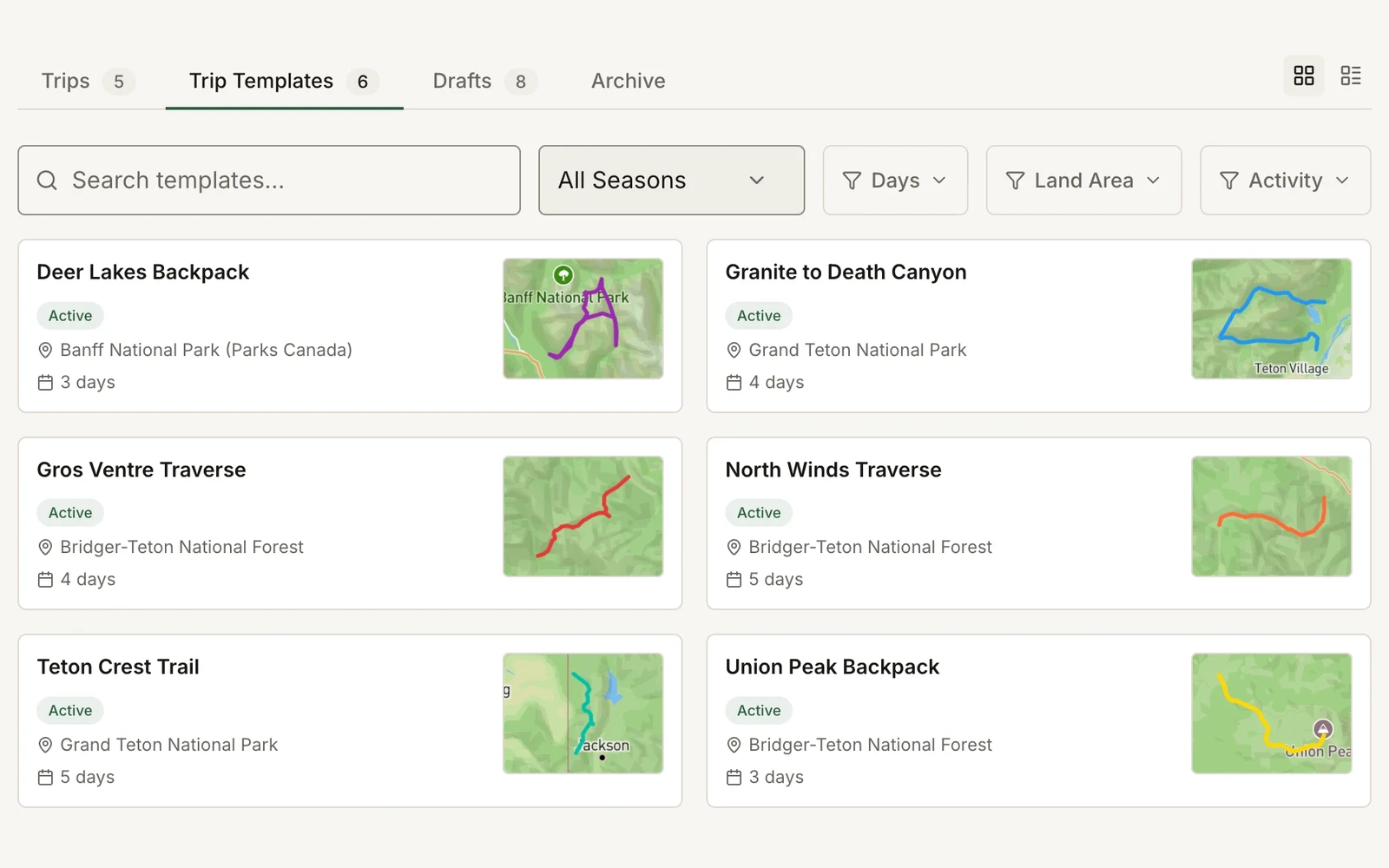This screenshot has height=868, width=1389.
Task: Go to the Archive tab
Action: pos(629,81)
